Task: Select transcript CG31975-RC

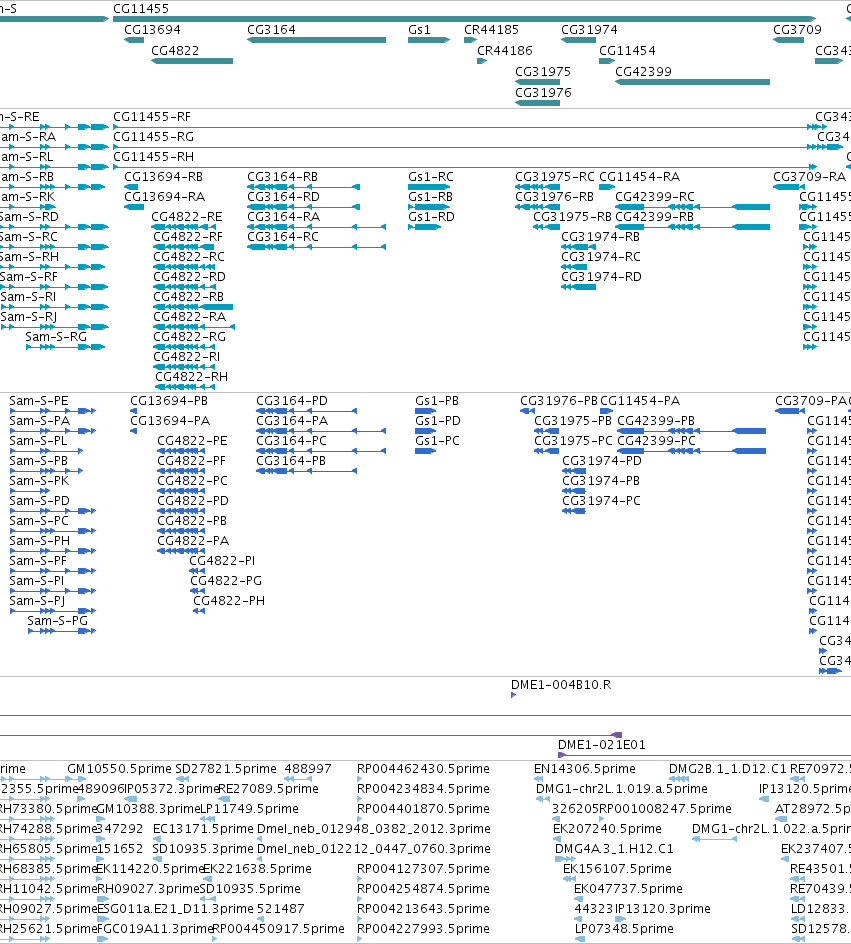Action: pos(554,176)
